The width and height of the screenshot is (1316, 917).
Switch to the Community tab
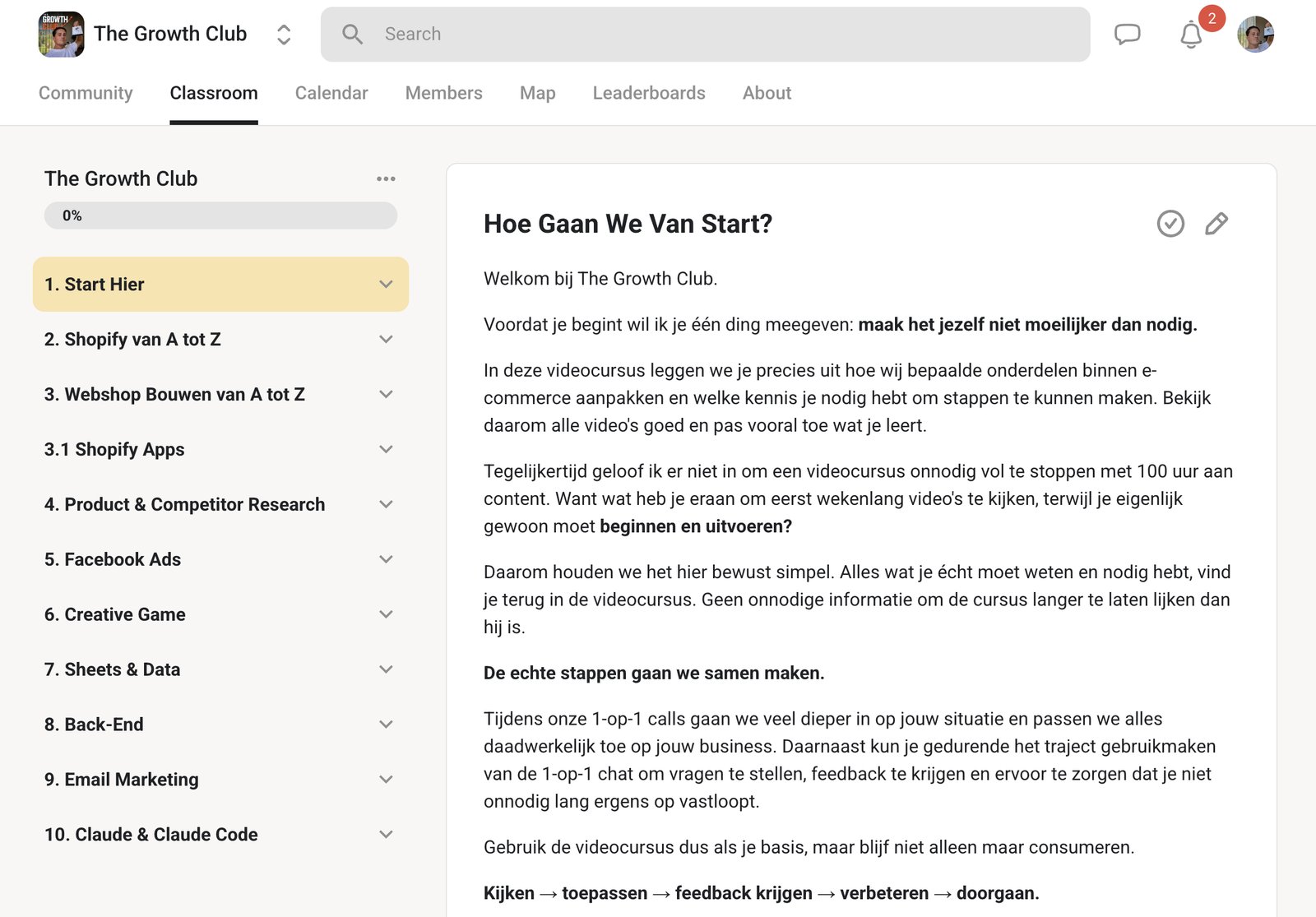click(x=86, y=93)
